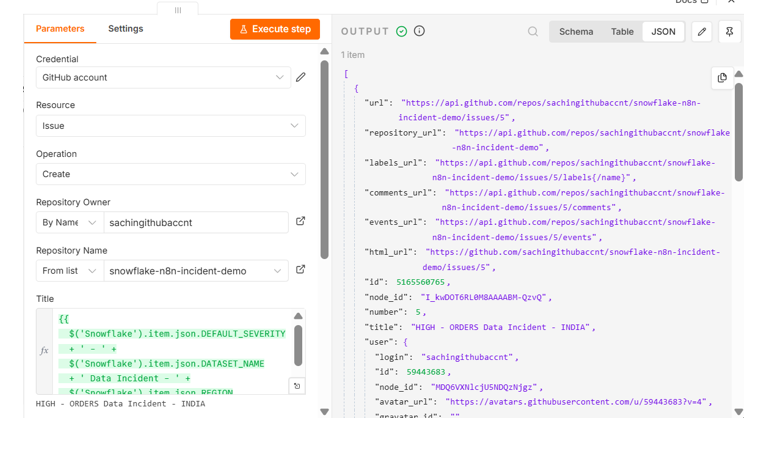
Task: Open the Resource Issue dropdown
Action: point(171,126)
